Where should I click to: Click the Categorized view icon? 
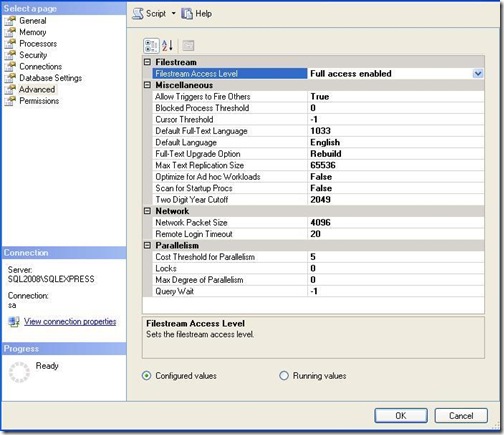[x=151, y=46]
